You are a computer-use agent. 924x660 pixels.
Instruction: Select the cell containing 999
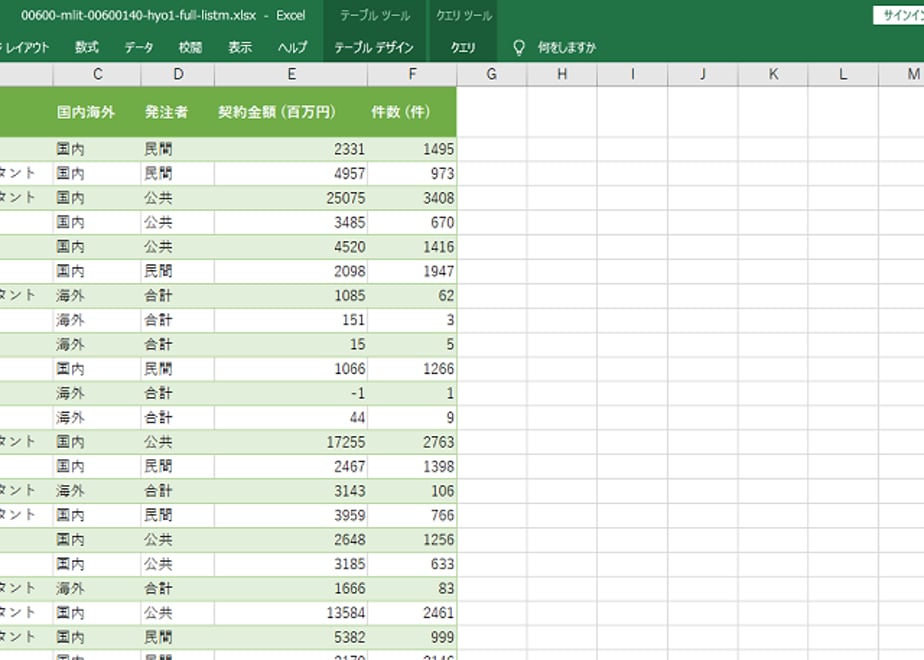click(412, 638)
